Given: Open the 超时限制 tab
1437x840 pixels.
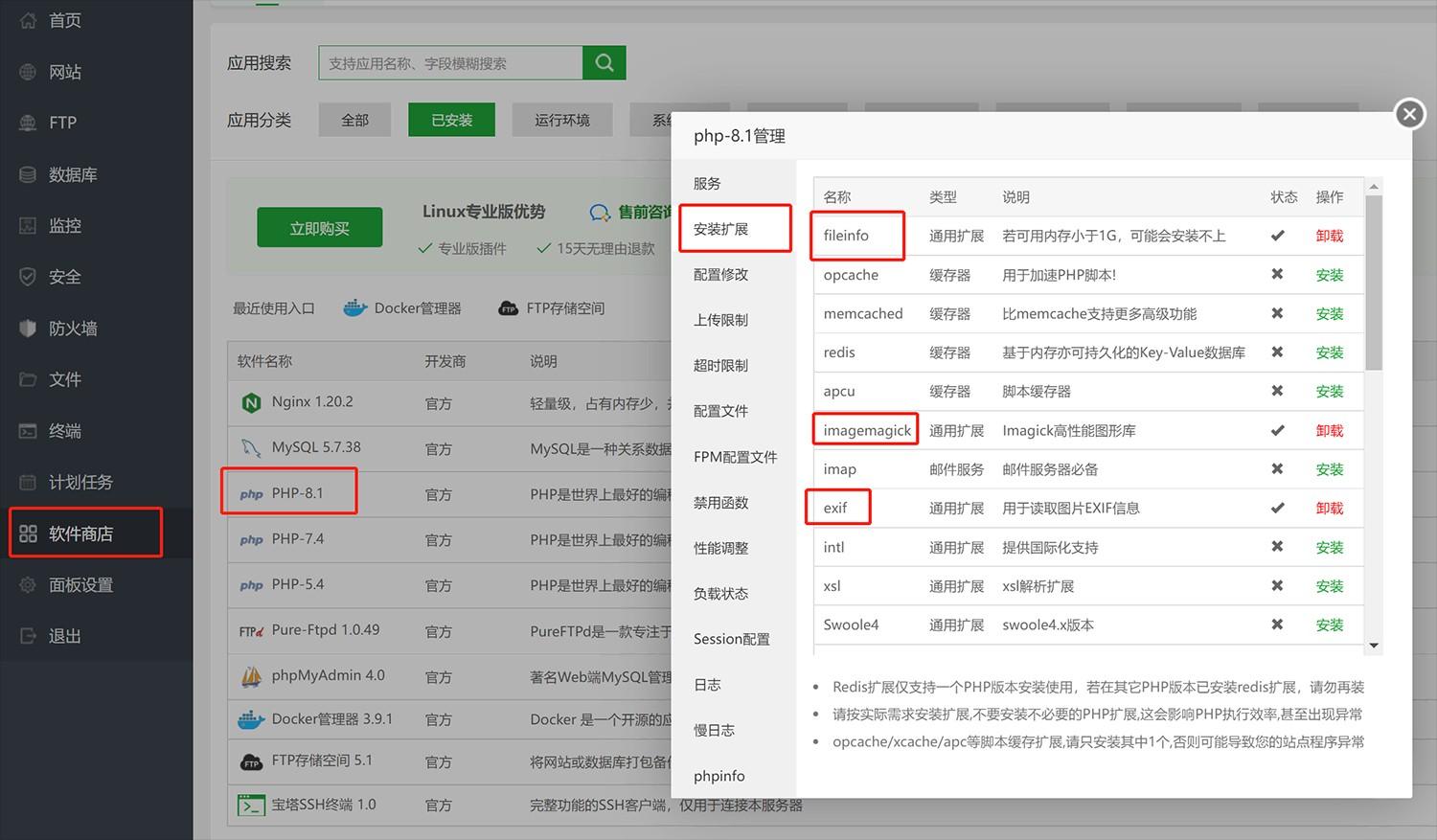Looking at the screenshot, I should [721, 365].
